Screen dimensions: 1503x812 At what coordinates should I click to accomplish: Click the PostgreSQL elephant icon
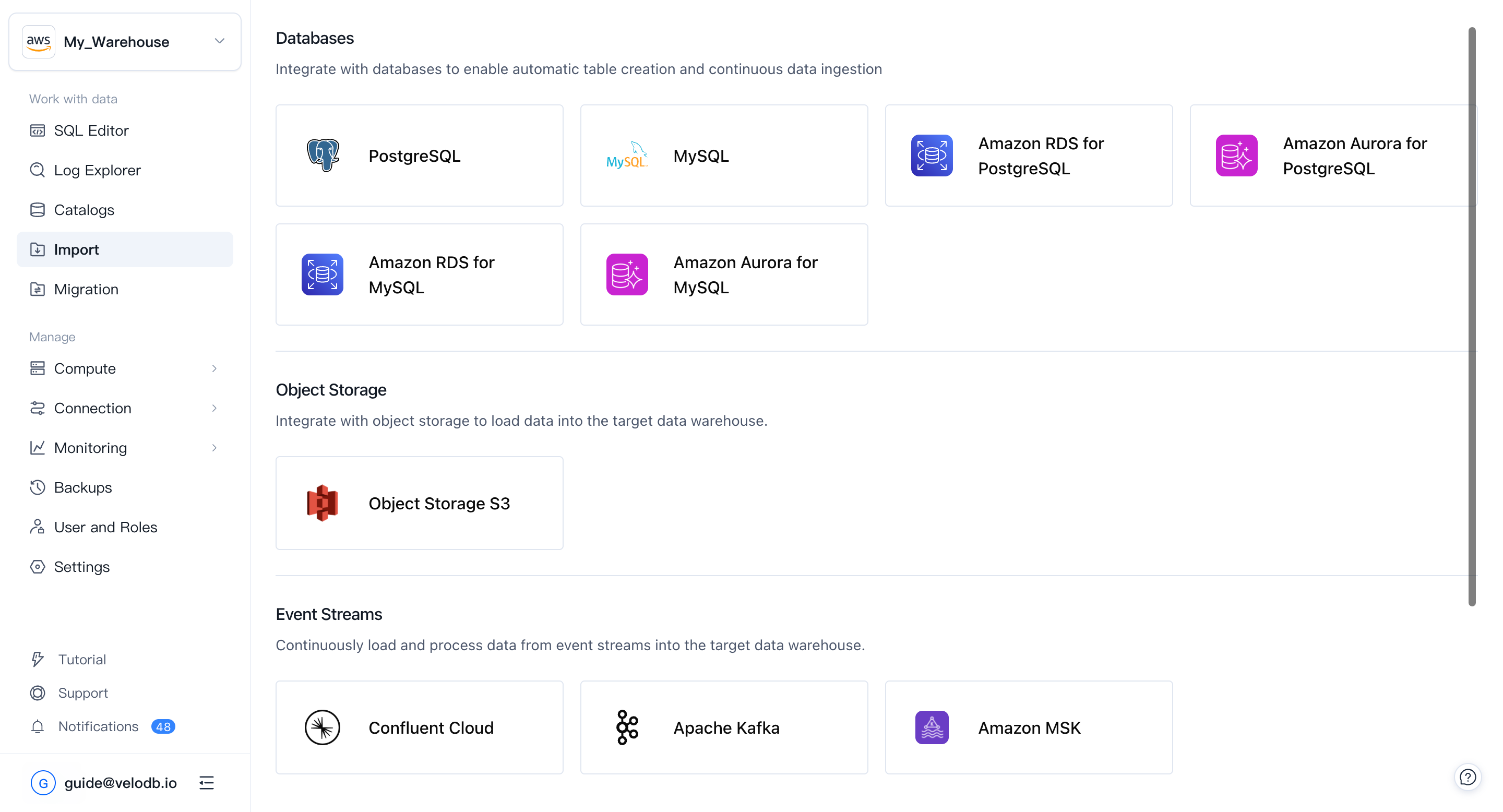point(323,155)
